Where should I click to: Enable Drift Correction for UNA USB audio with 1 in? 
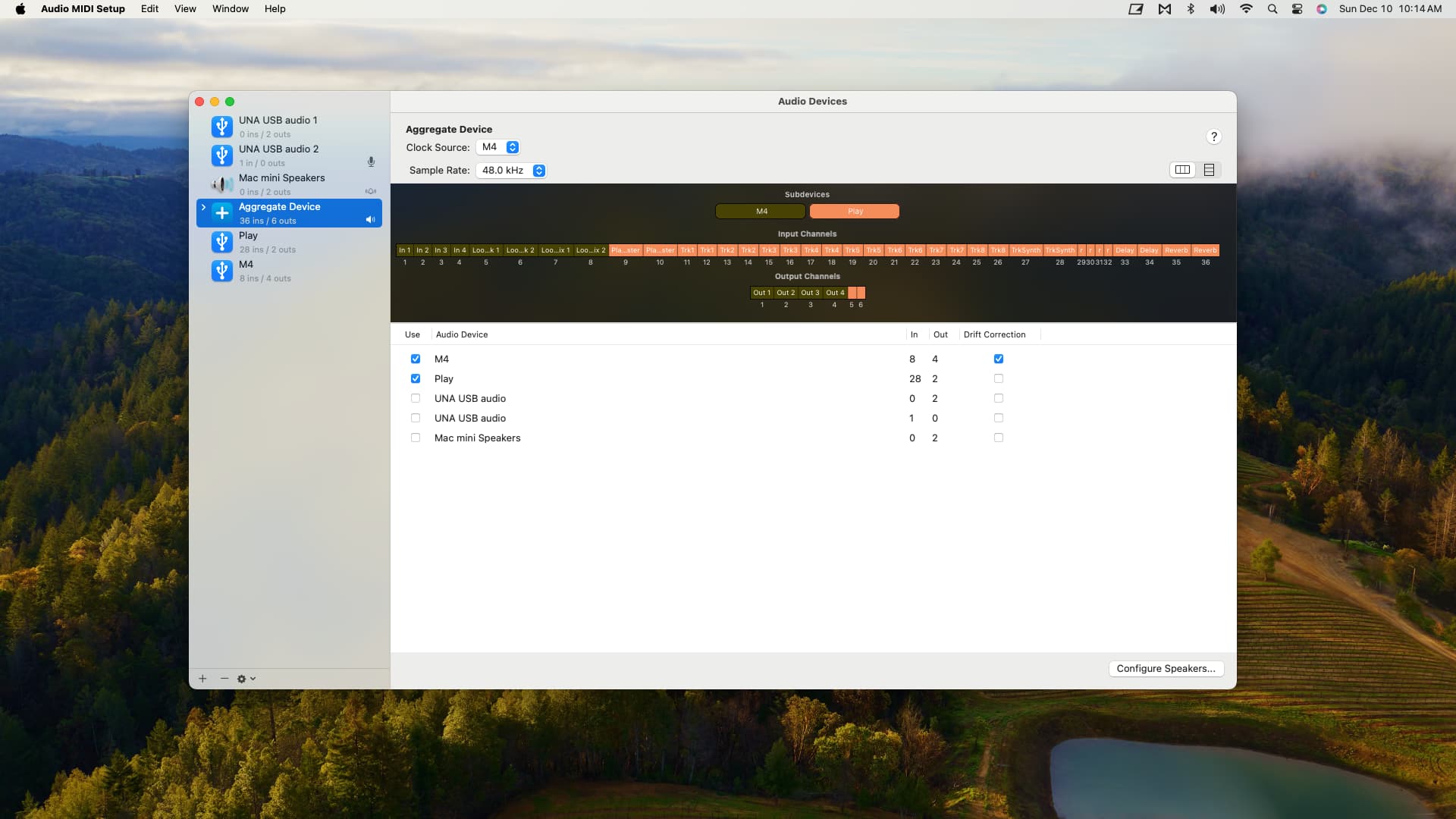[999, 418]
